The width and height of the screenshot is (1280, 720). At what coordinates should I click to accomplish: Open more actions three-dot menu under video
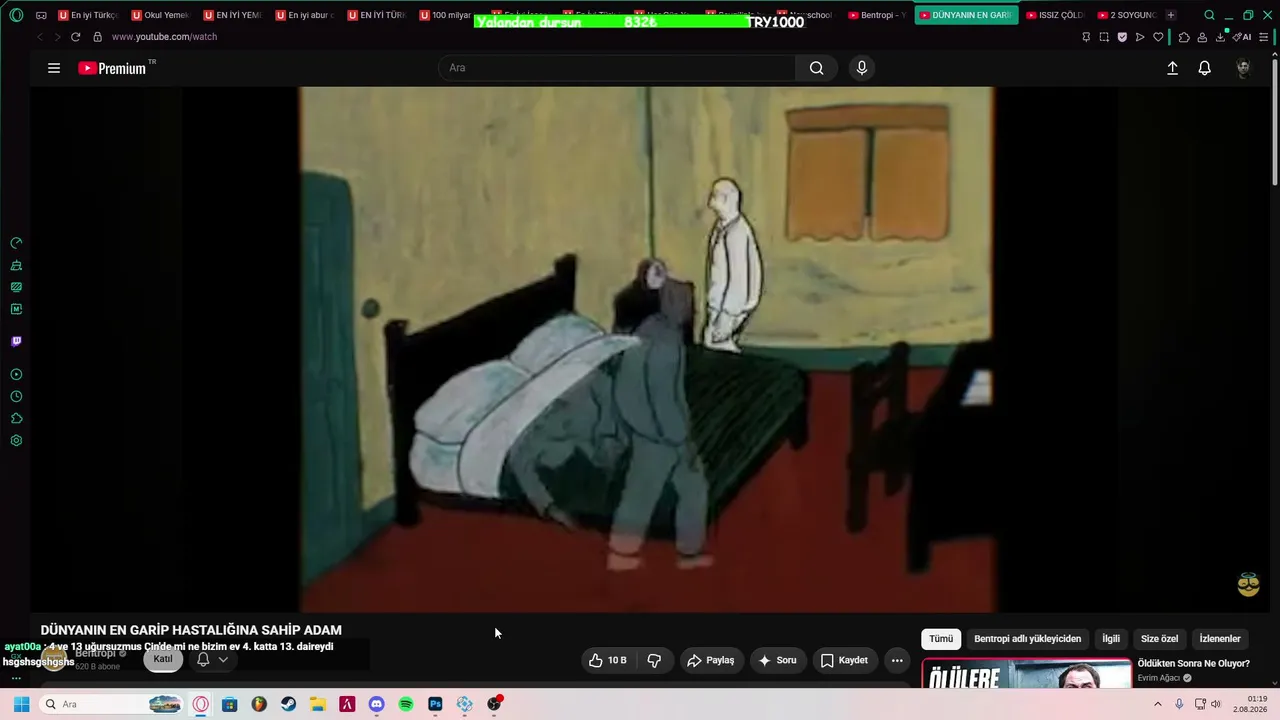click(897, 660)
